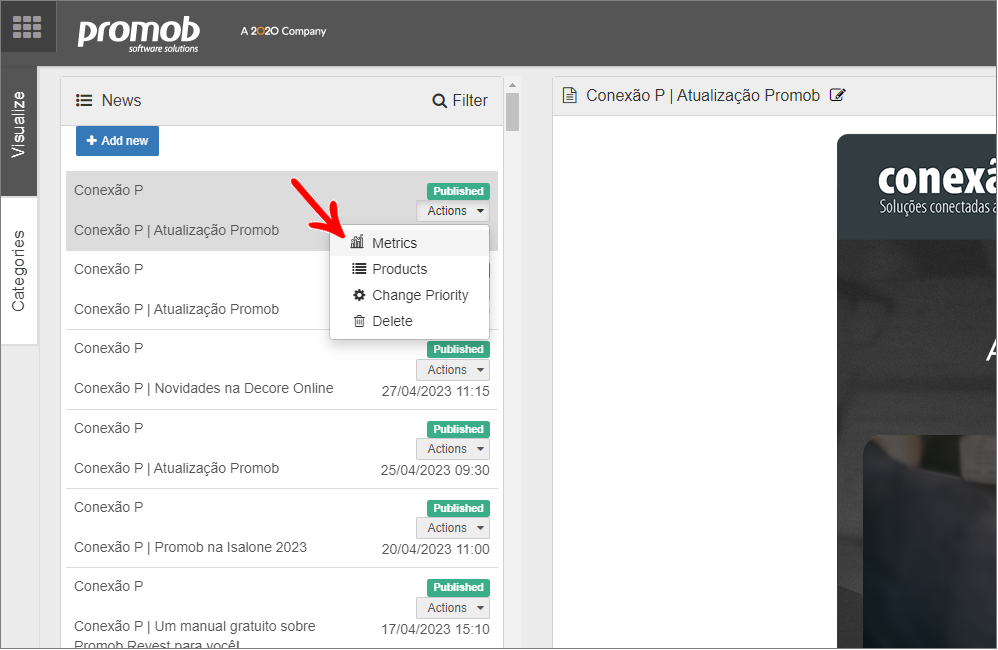This screenshot has width=998, height=650.
Task: Open Actions dropdown for Promob na Isalone 2023
Action: click(x=453, y=528)
